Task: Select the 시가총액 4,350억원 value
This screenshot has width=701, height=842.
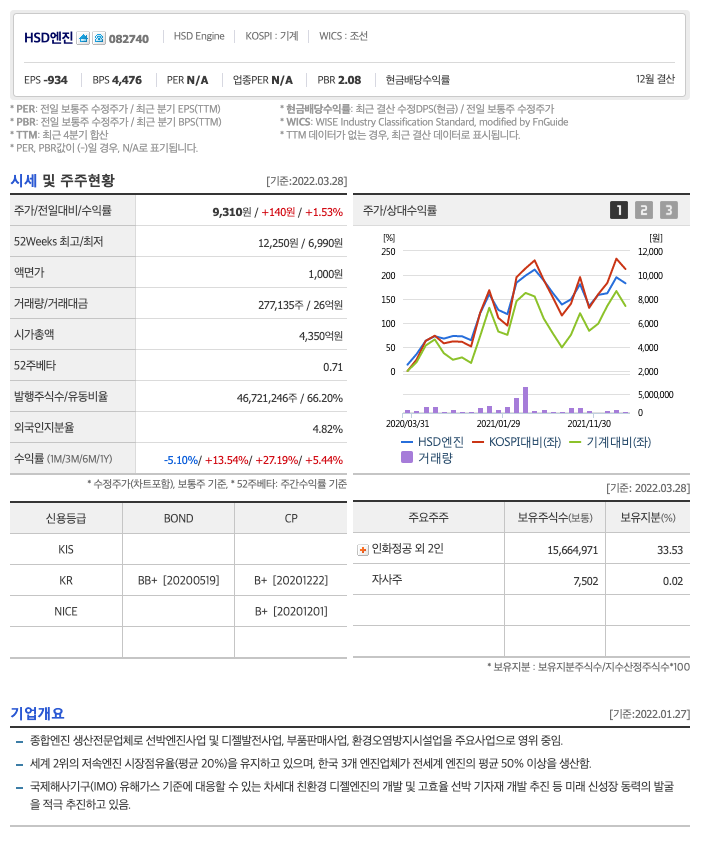Action: click(x=321, y=336)
